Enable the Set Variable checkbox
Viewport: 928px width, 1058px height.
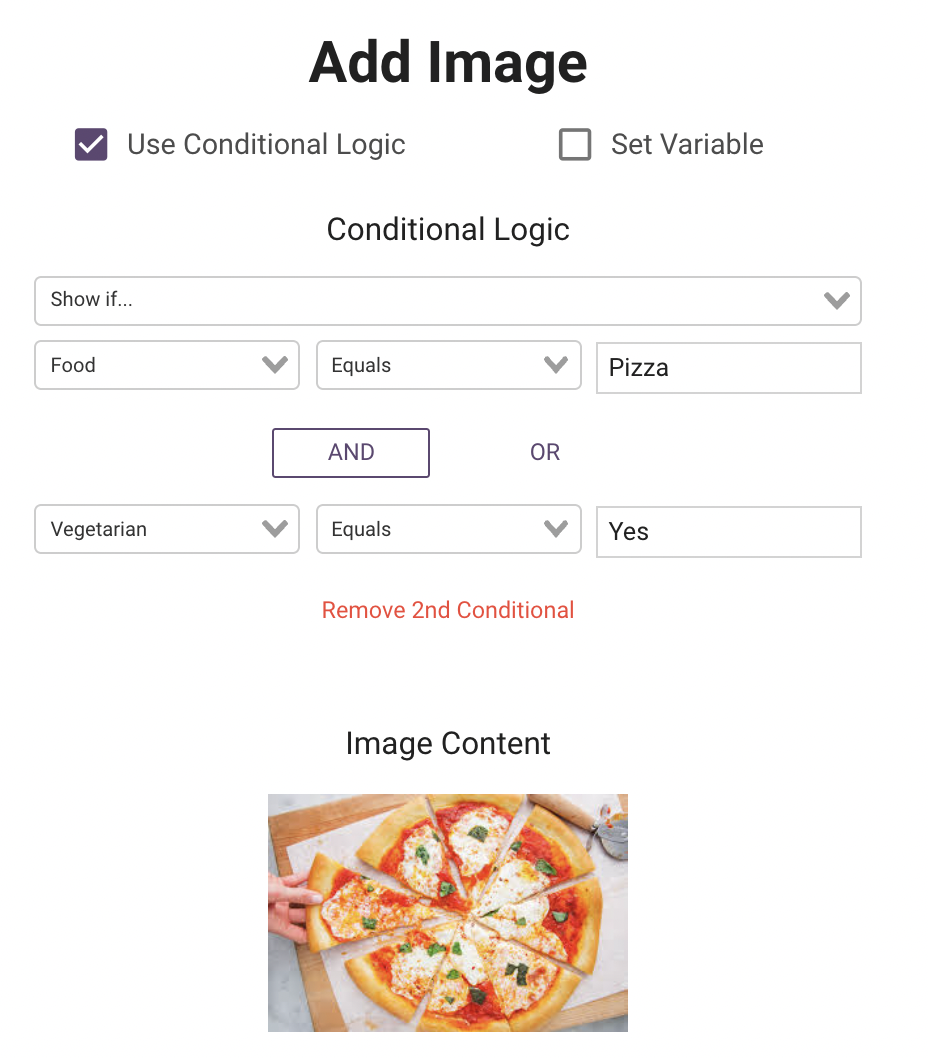coord(575,145)
